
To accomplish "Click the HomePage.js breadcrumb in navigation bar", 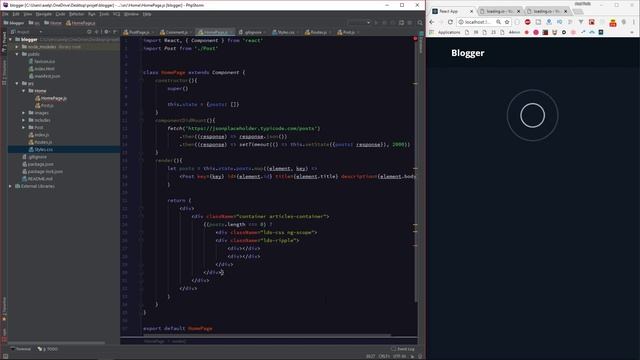I will pos(81,23).
